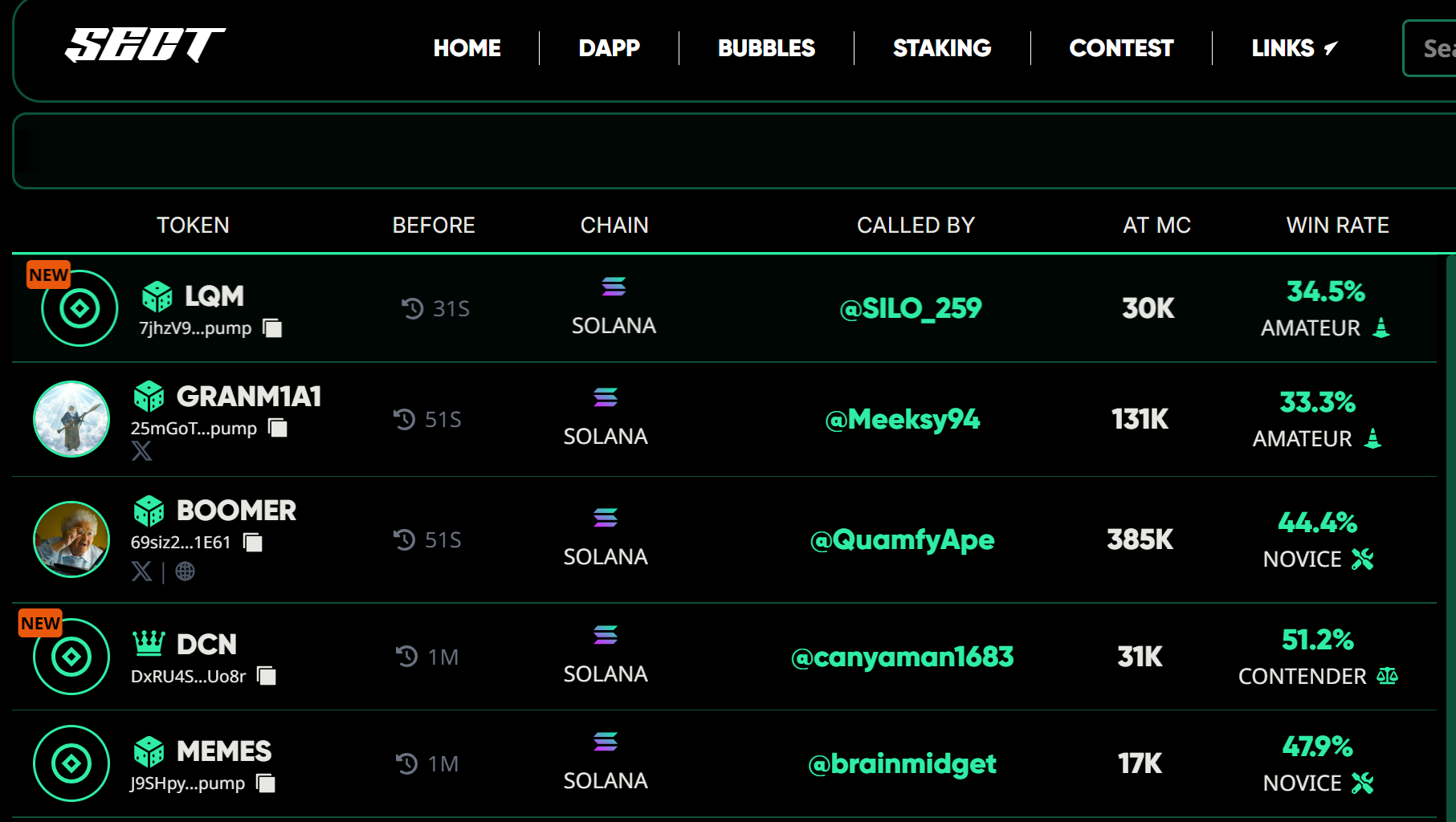Screen dimensions: 1456x822
Task: Focus the search input field
Action: tap(1429, 48)
